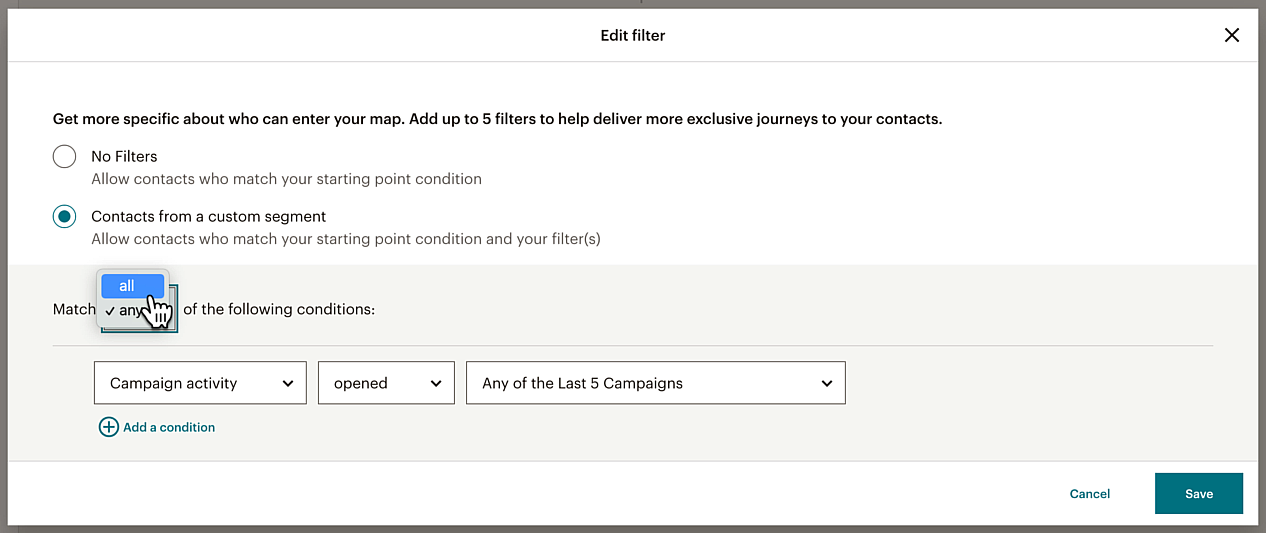
Task: Click "Contacts from a custom segment" label text
Action: (x=208, y=216)
